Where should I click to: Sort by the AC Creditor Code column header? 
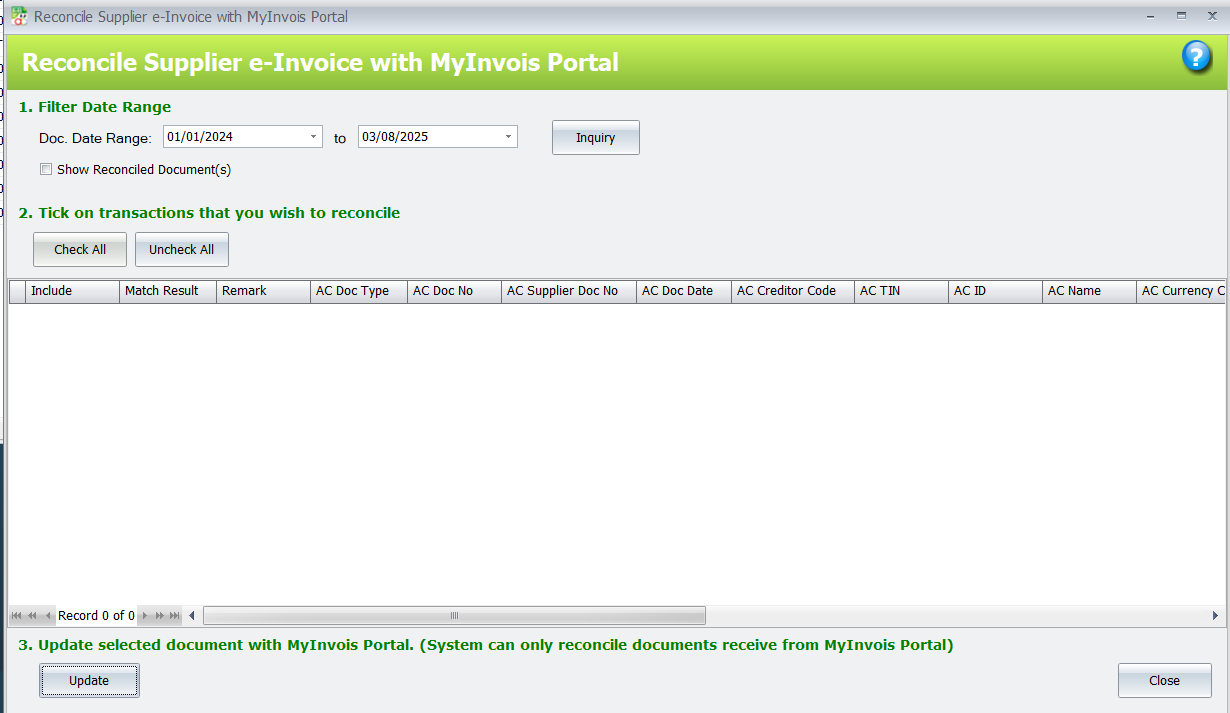793,291
